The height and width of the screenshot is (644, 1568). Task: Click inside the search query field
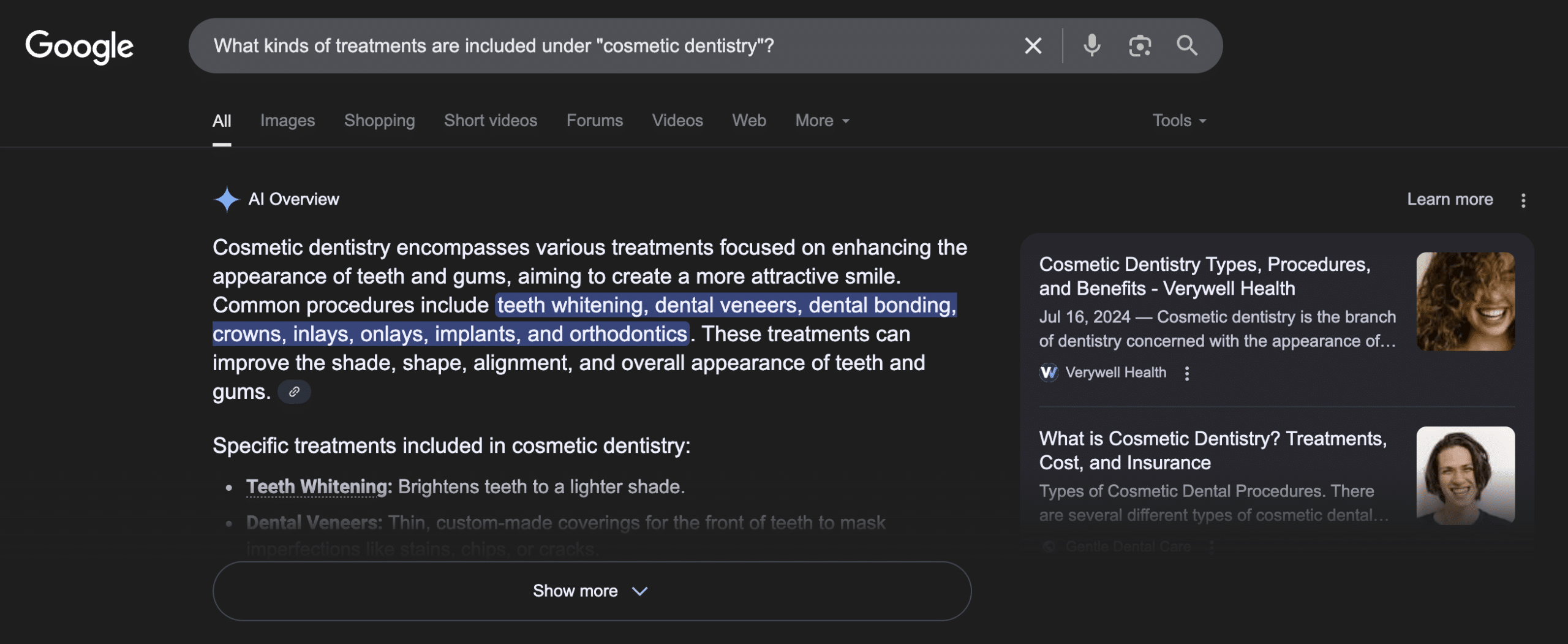(x=551, y=46)
